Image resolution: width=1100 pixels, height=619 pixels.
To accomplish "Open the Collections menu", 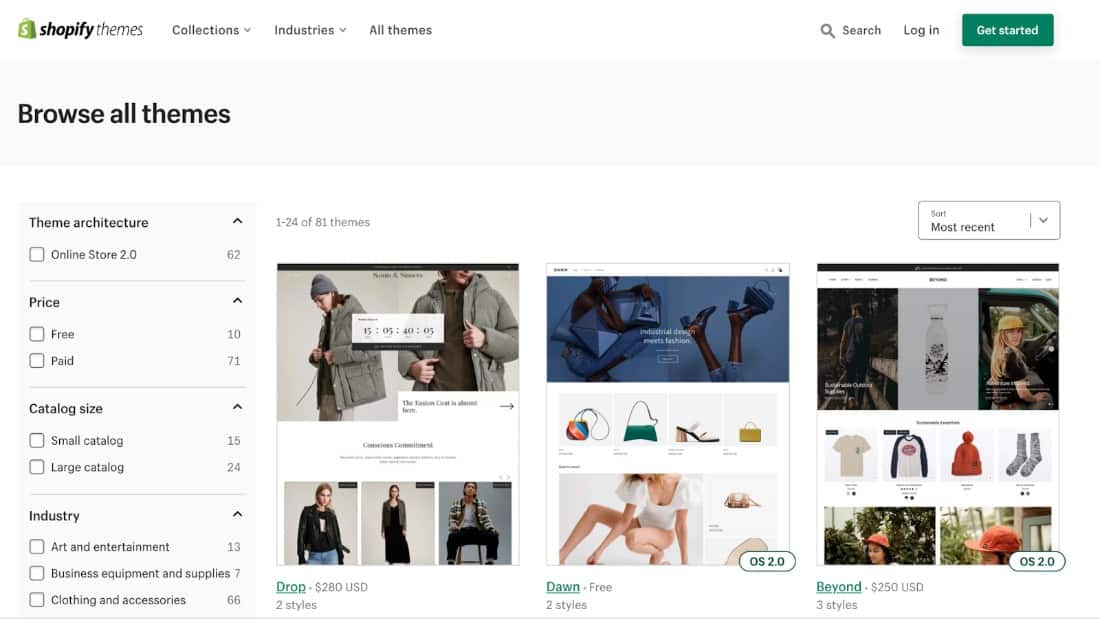I will [x=211, y=30].
